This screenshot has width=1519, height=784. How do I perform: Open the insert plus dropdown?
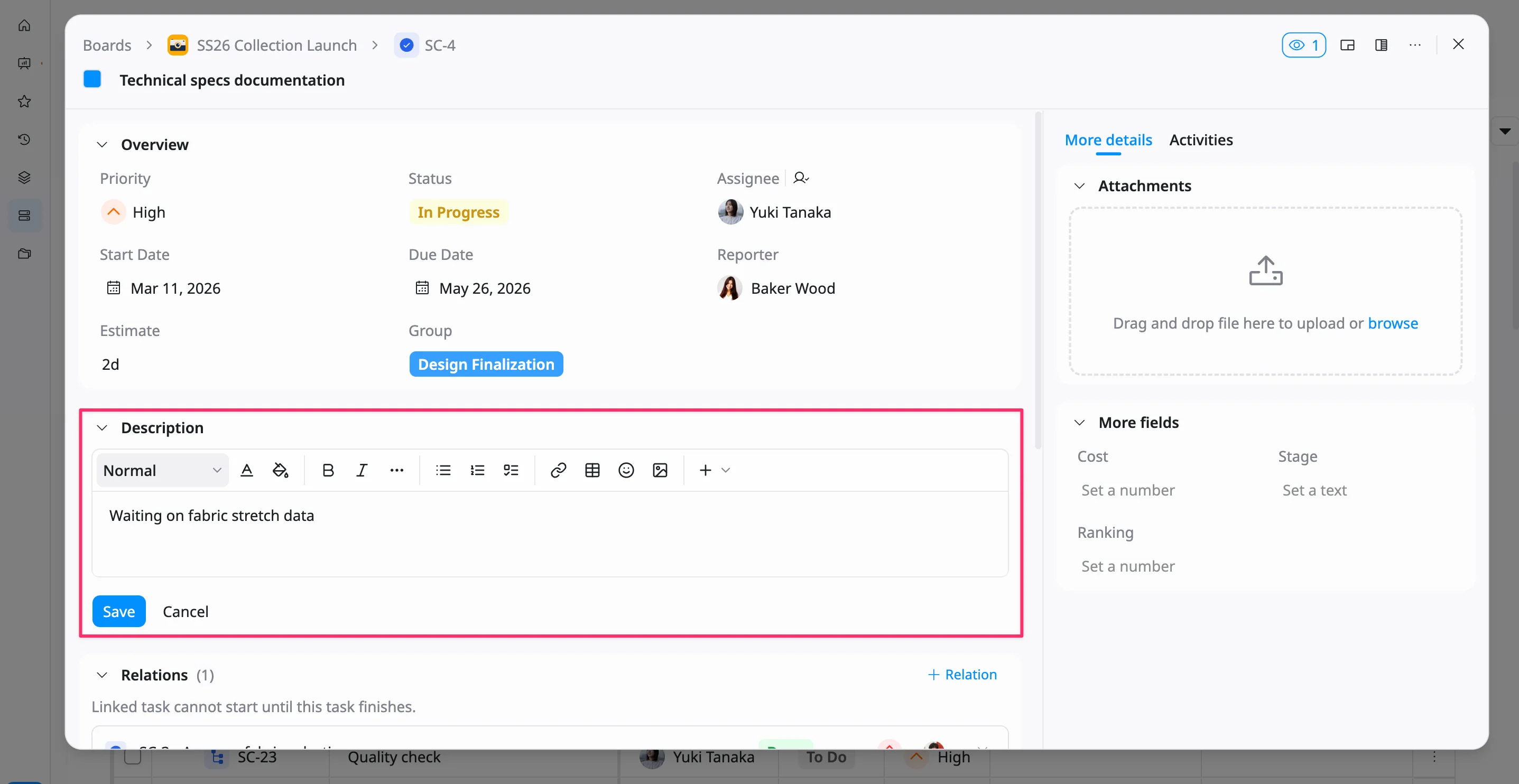pyautogui.click(x=714, y=470)
